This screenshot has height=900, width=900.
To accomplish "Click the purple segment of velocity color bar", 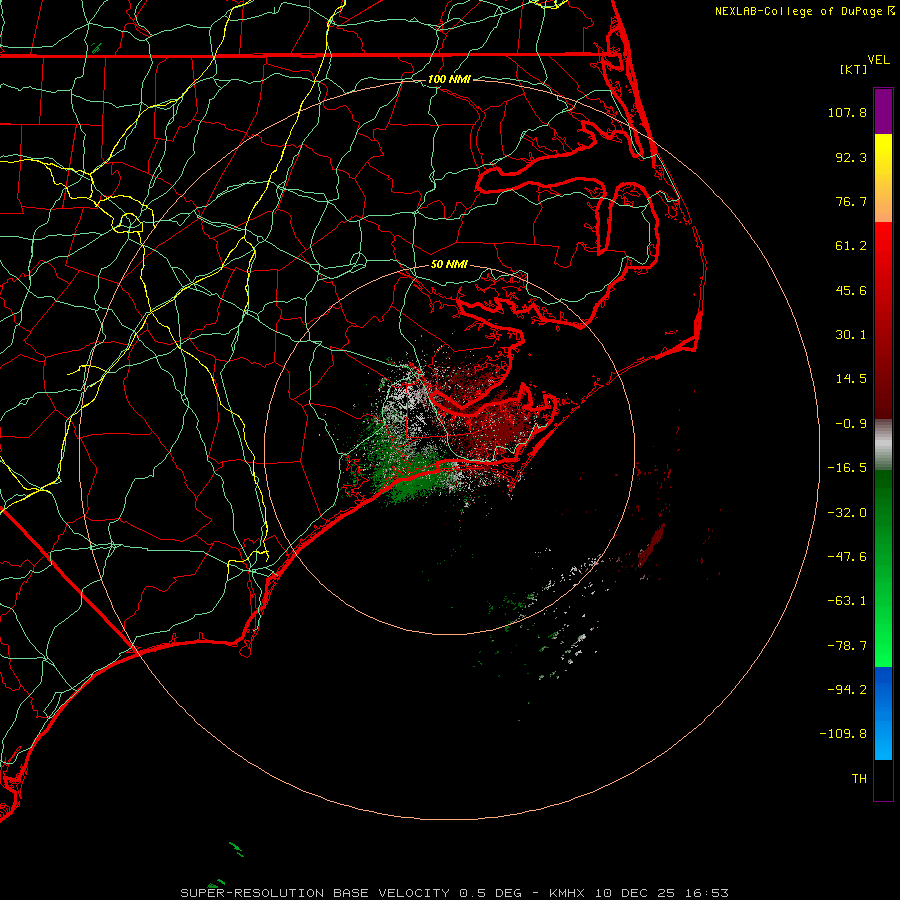I will tap(883, 111).
